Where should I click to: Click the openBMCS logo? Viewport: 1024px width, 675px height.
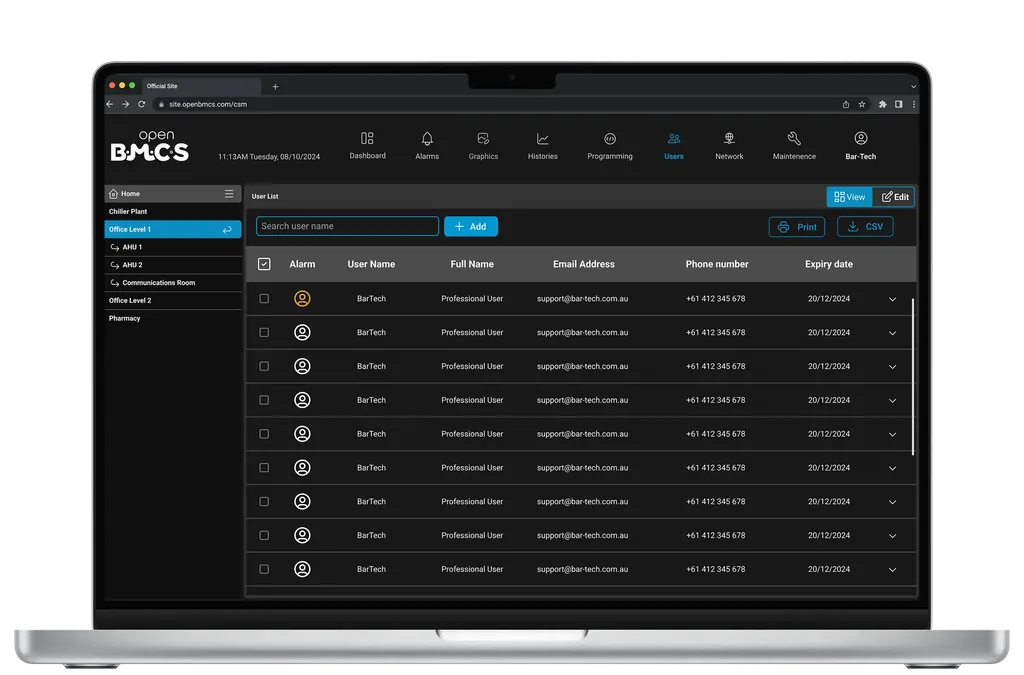point(150,146)
